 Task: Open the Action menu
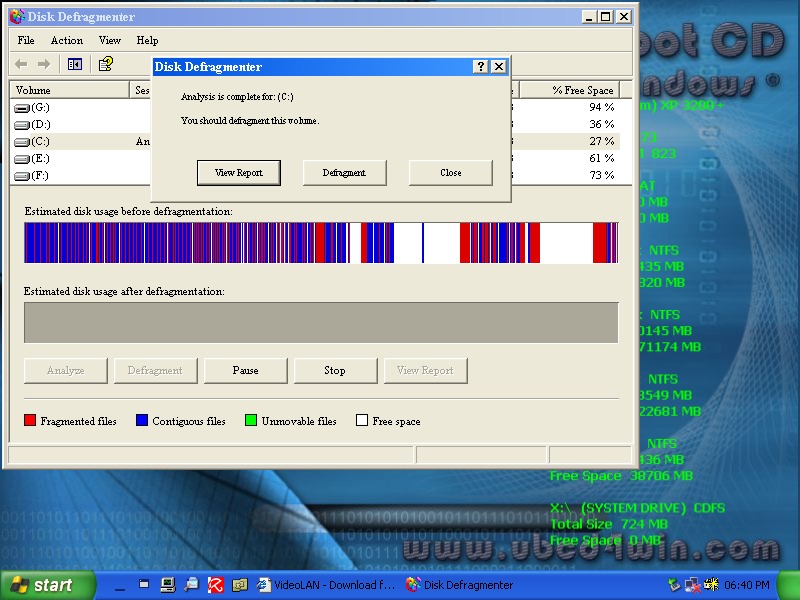[67, 40]
